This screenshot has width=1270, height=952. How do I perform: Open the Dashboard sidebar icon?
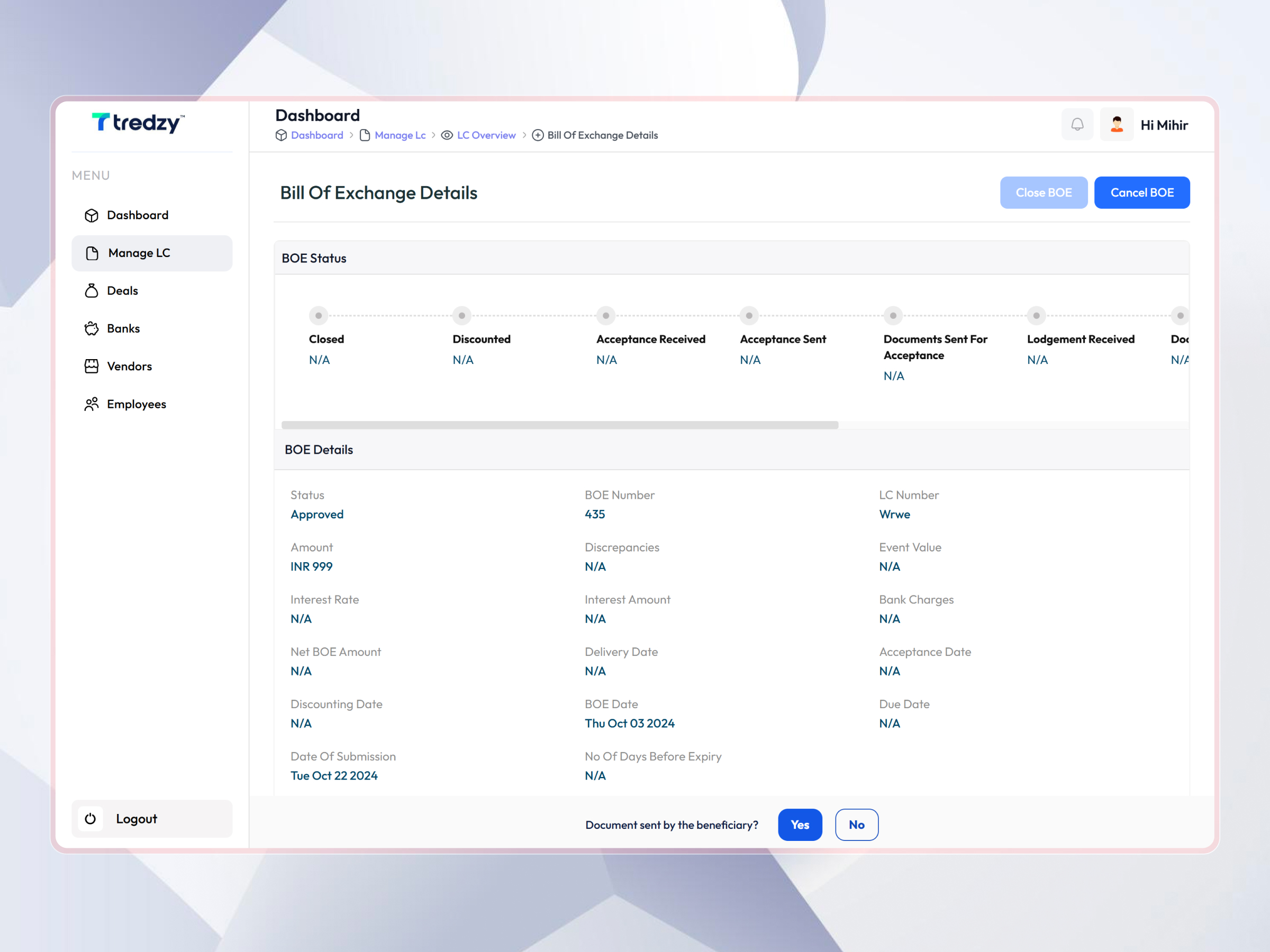tap(92, 215)
